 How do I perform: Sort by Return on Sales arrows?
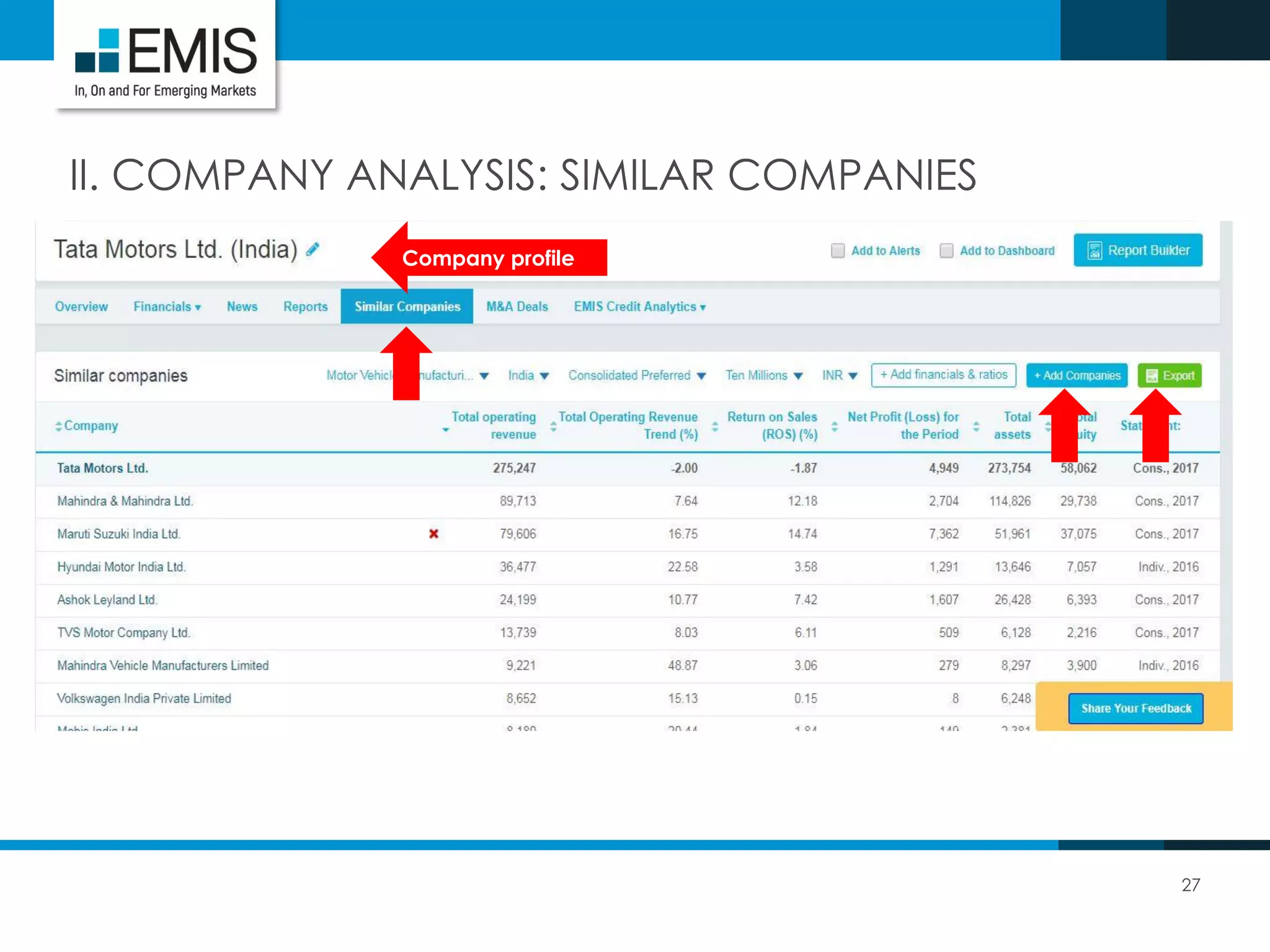[714, 426]
